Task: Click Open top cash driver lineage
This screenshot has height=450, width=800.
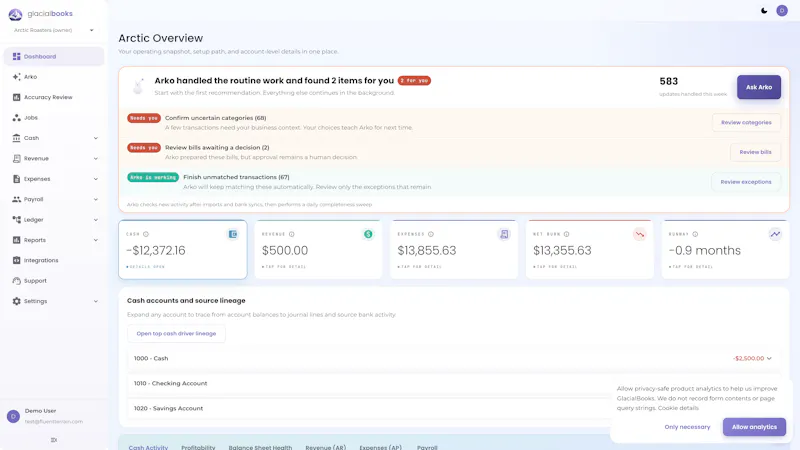Action: pyautogui.click(x=176, y=334)
